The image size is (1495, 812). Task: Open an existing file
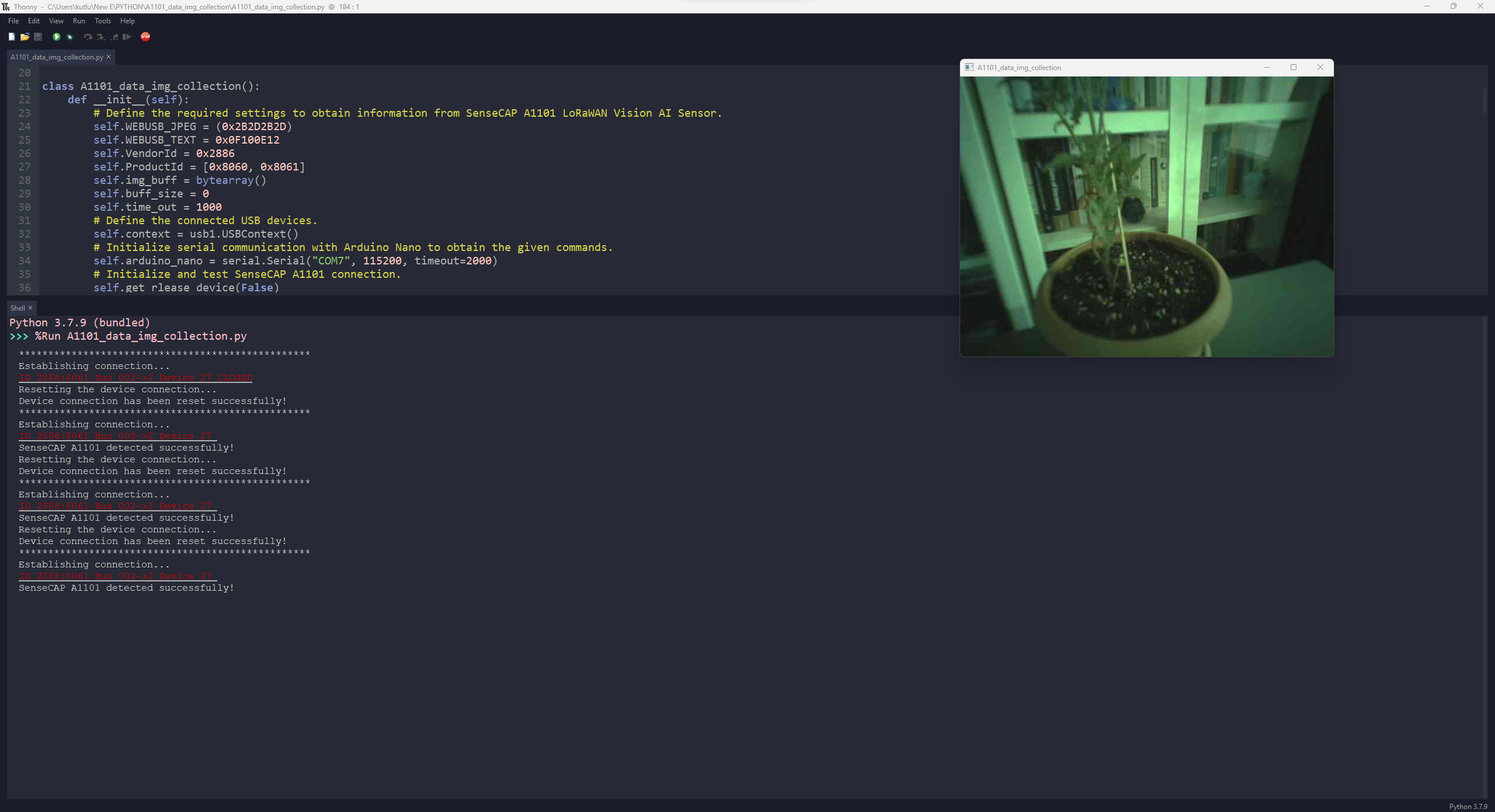coord(25,37)
